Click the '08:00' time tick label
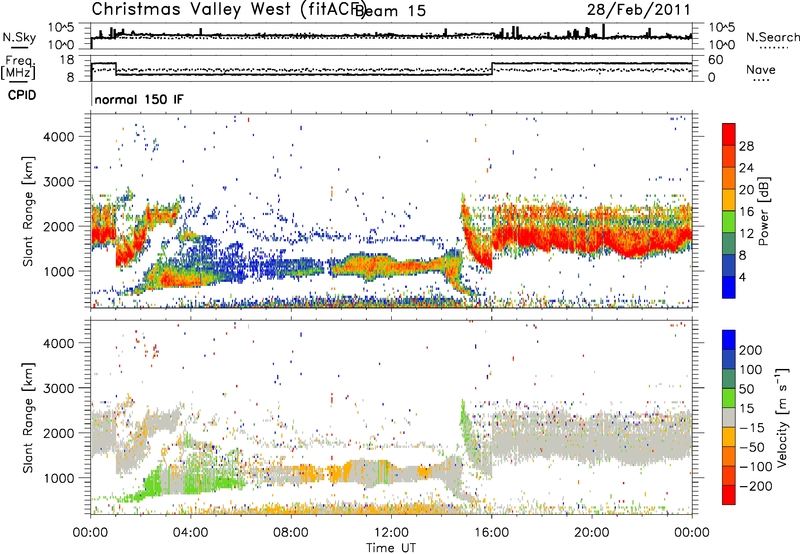800x554 pixels. [291, 533]
